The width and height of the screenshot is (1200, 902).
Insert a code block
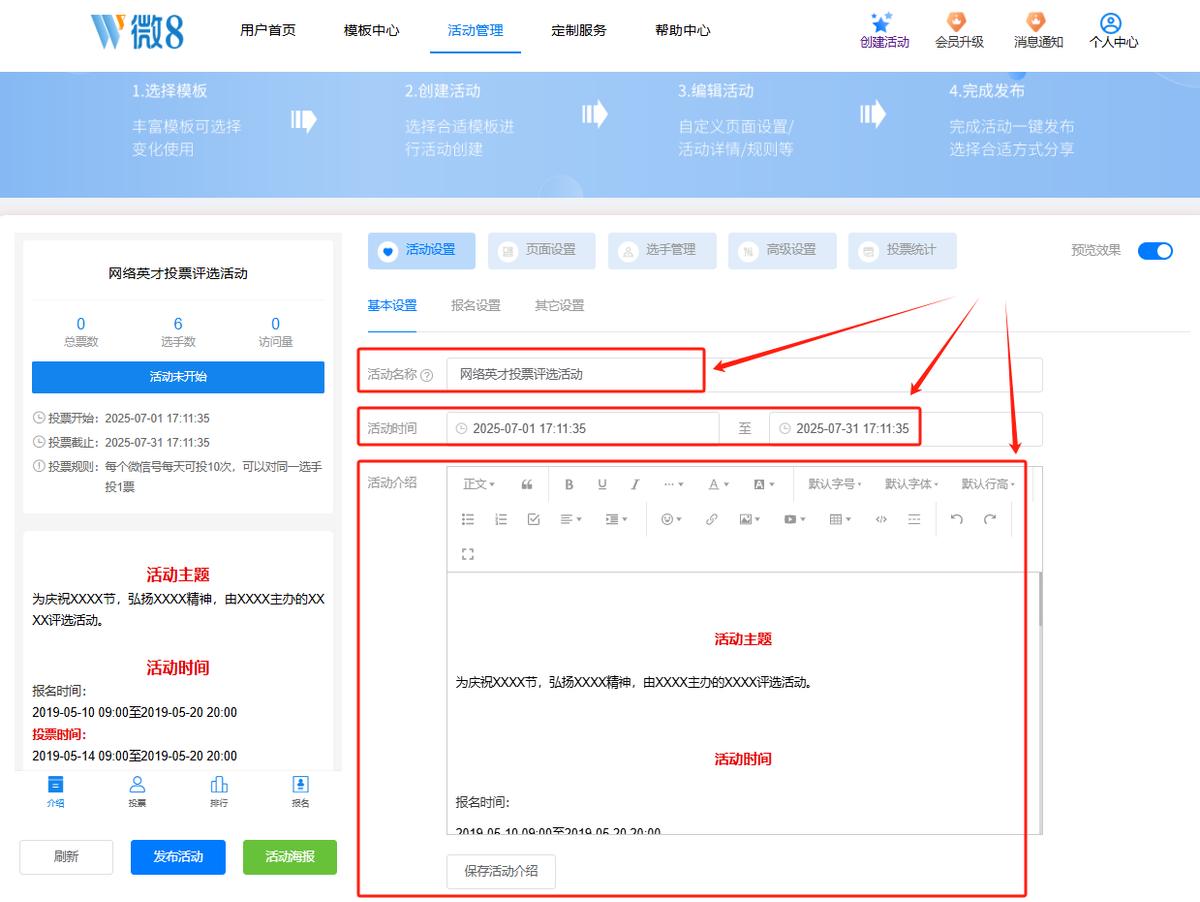tap(881, 519)
